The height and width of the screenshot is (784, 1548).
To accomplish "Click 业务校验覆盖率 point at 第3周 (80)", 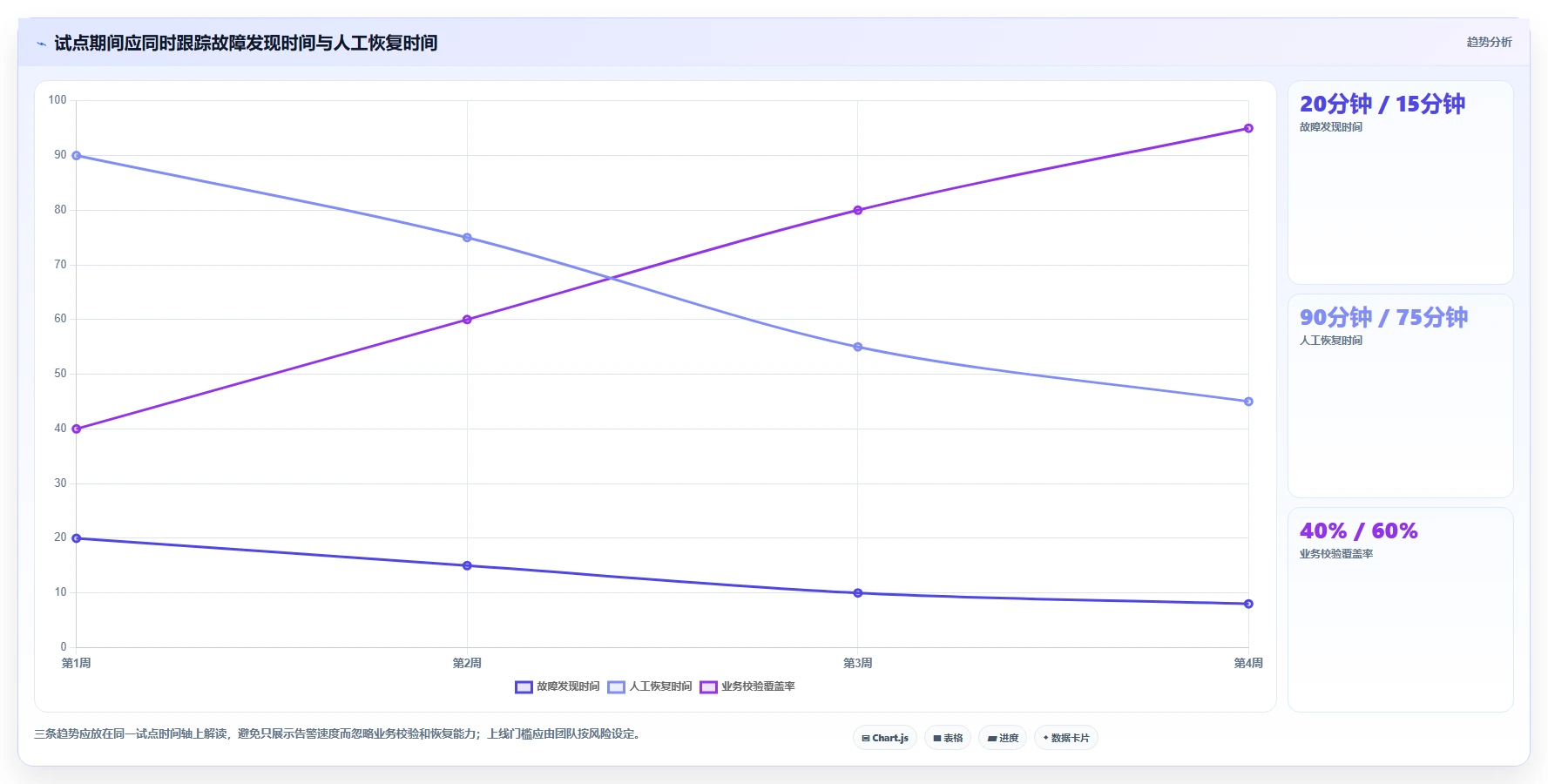I will (x=858, y=210).
